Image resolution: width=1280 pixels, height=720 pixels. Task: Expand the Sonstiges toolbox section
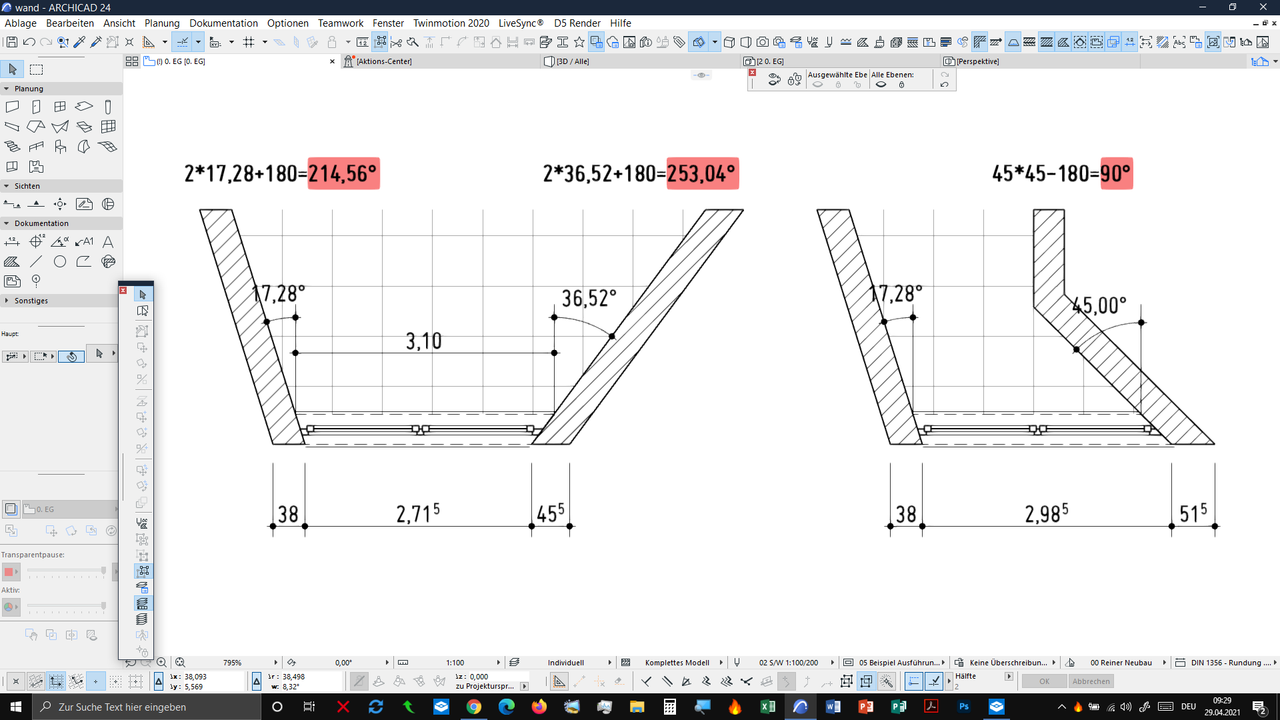point(7,300)
